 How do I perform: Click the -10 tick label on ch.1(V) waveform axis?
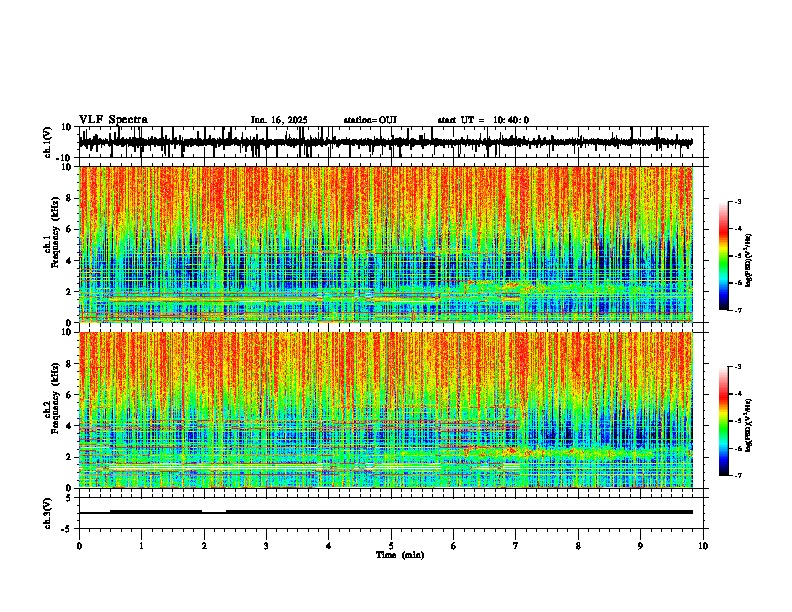[x=65, y=157]
